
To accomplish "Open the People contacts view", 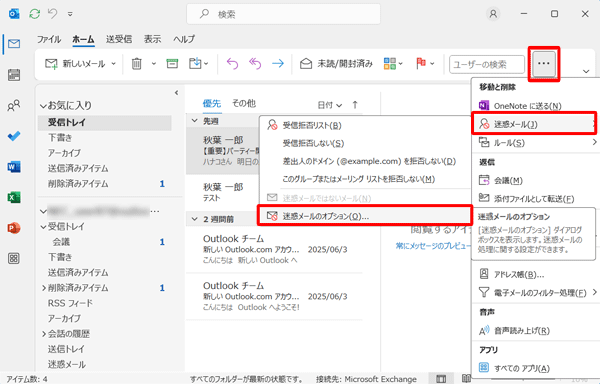I will pos(14,105).
